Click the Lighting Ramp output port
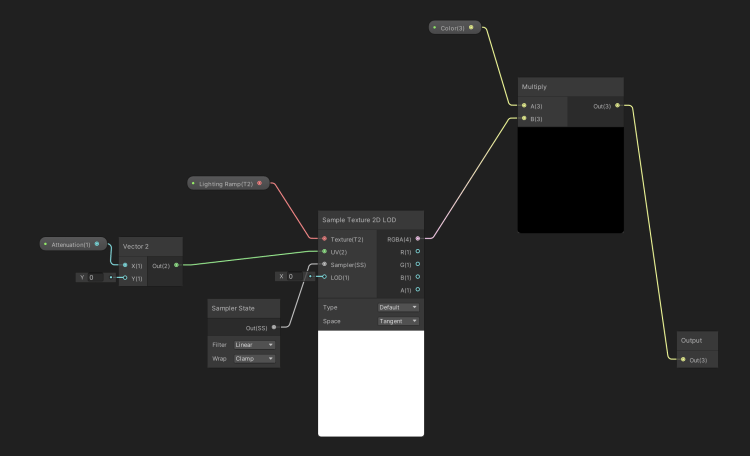750x456 pixels. (260, 183)
